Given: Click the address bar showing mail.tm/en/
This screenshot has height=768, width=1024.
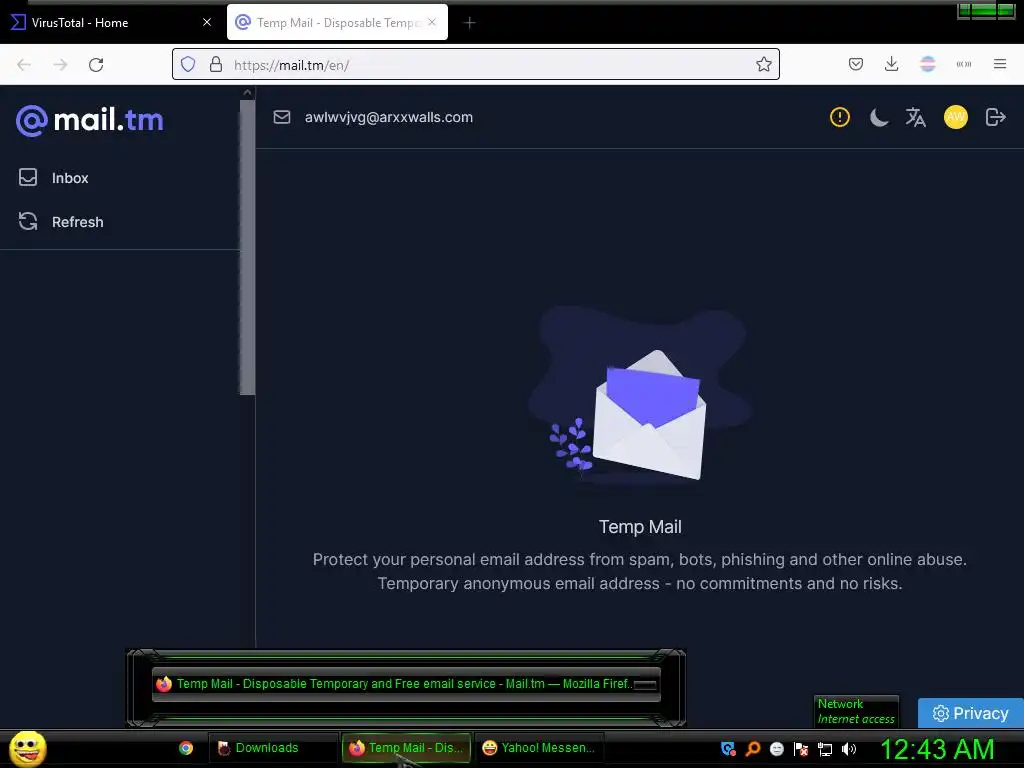Looking at the screenshot, I should tap(475, 64).
